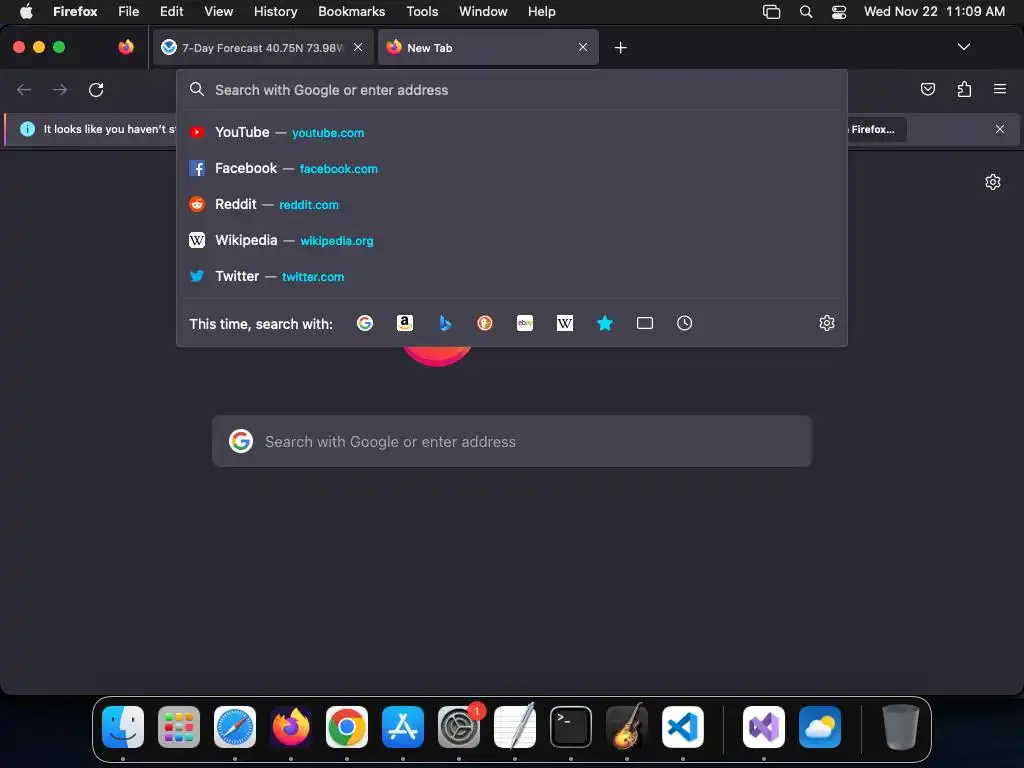Dismiss the notification bar
Viewport: 1024px width, 768px height.
coord(1000,129)
